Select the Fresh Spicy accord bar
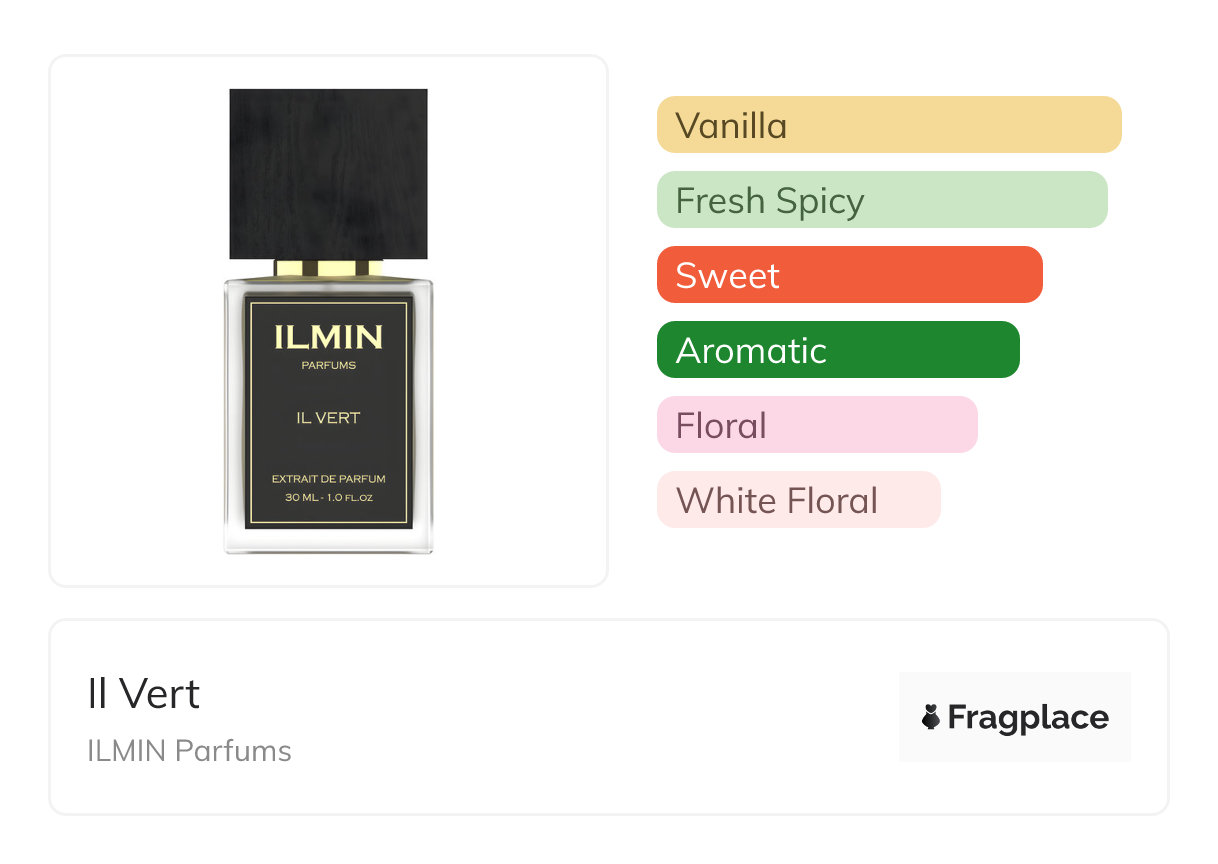The height and width of the screenshot is (864, 1218). [881, 200]
